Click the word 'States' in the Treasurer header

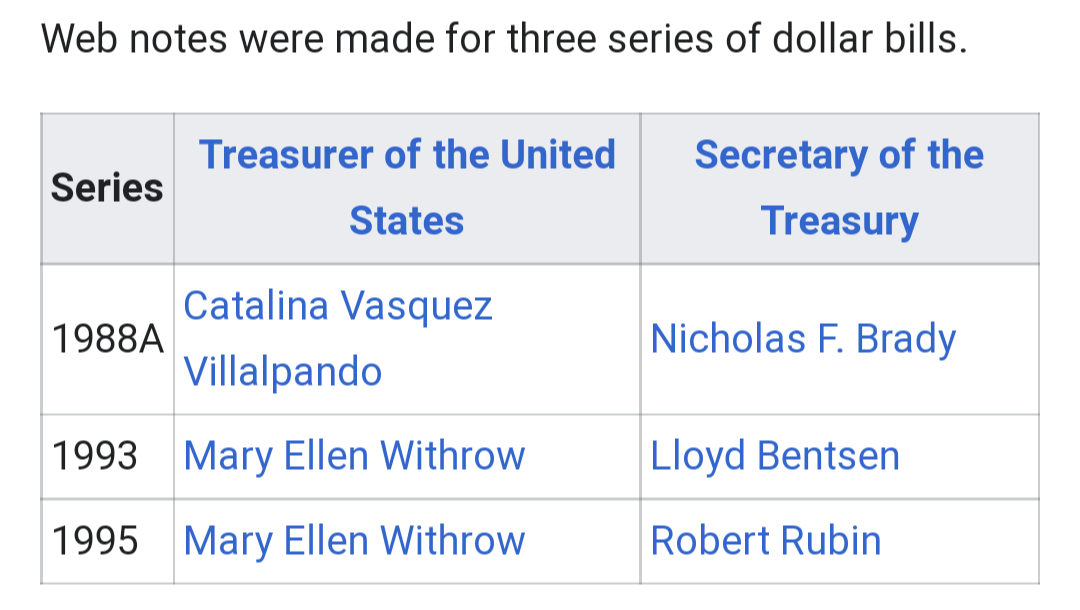(406, 221)
